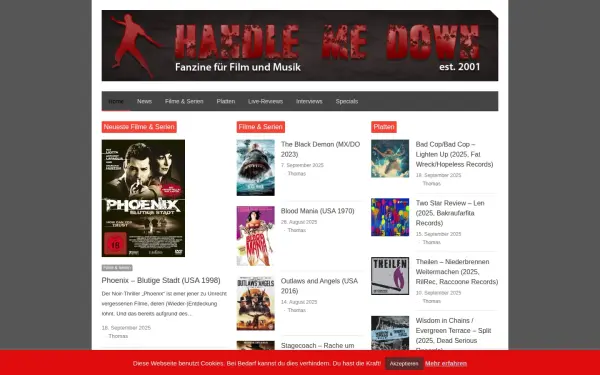
Task: Open Blood Mania (USA 1970) review
Action: pos(318,211)
